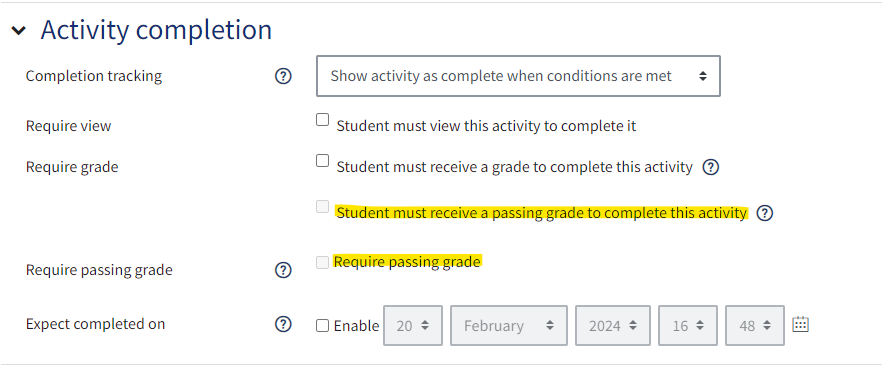
Task: Click help icon next to Require passing grade label
Action: click(x=283, y=270)
